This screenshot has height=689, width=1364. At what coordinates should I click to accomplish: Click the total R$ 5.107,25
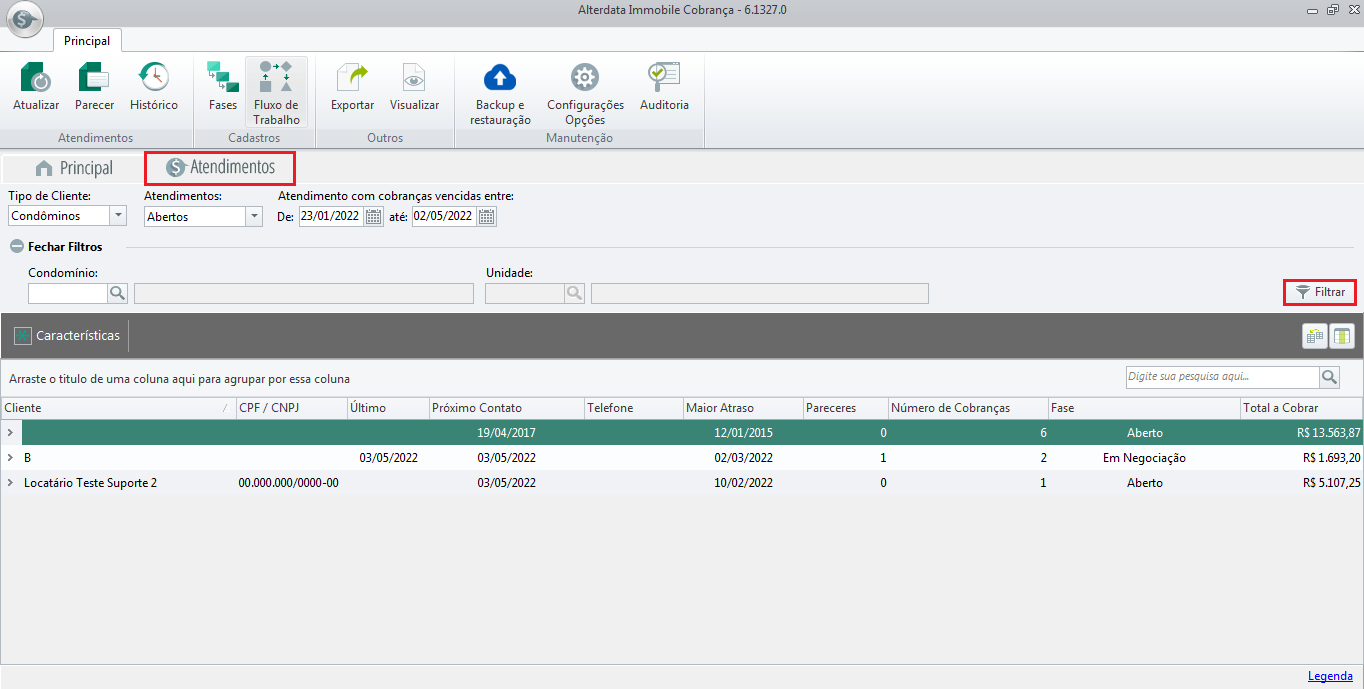tap(1332, 483)
